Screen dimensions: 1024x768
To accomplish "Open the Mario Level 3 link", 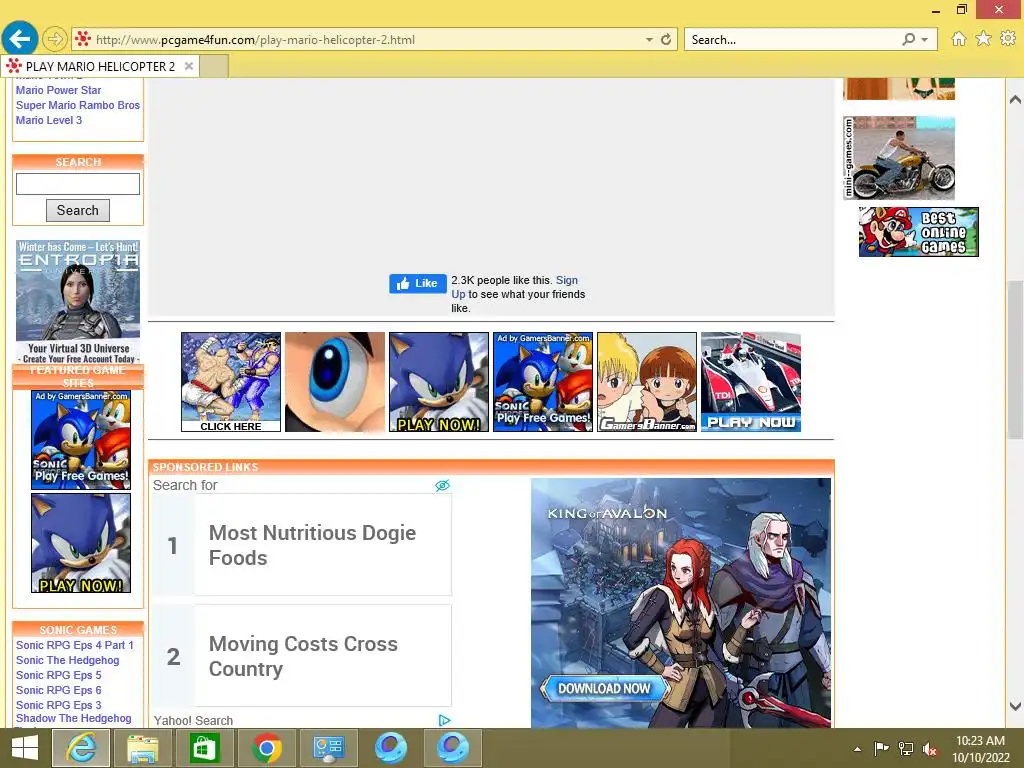I will [49, 120].
